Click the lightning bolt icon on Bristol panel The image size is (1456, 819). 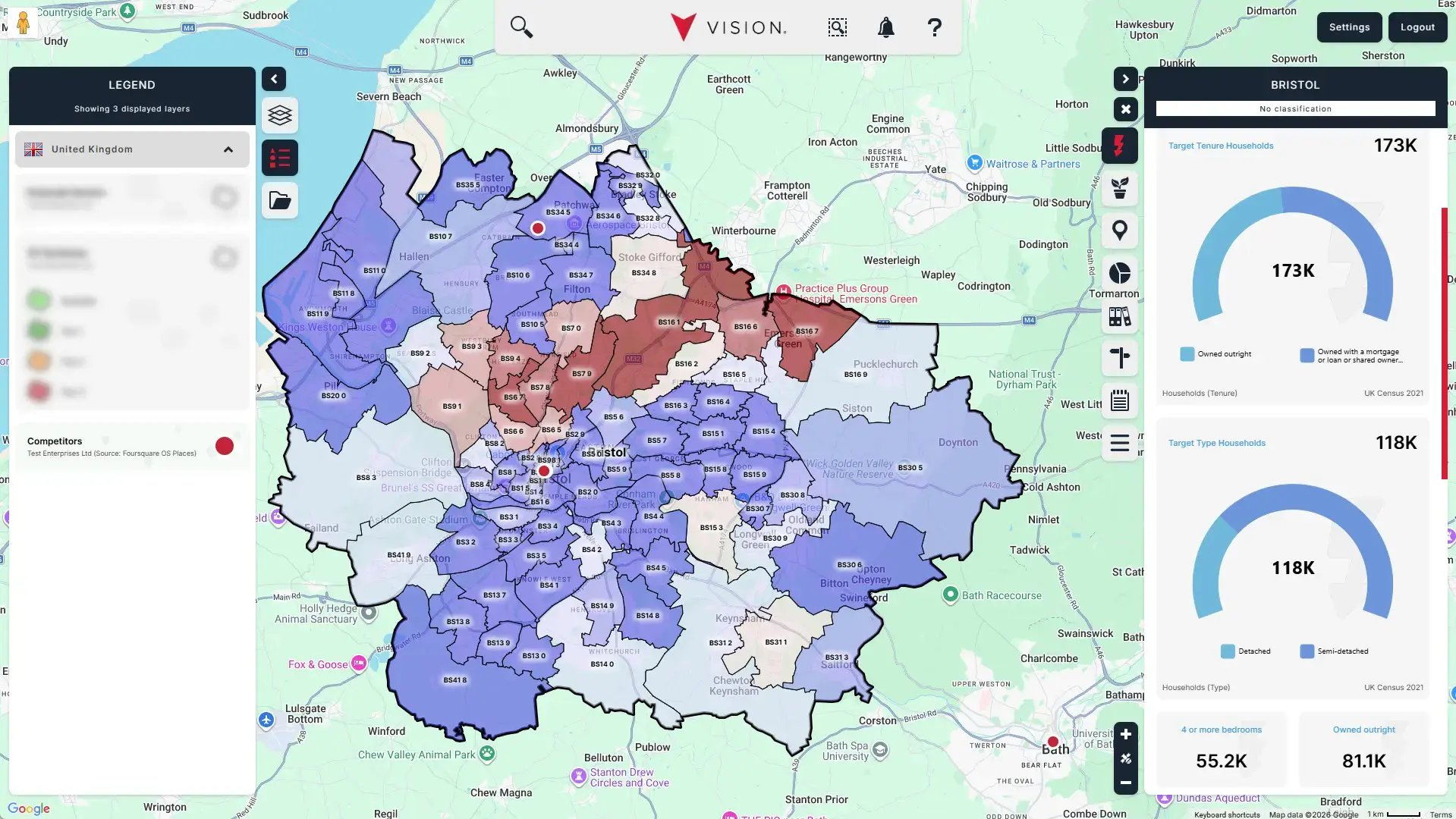click(1121, 146)
